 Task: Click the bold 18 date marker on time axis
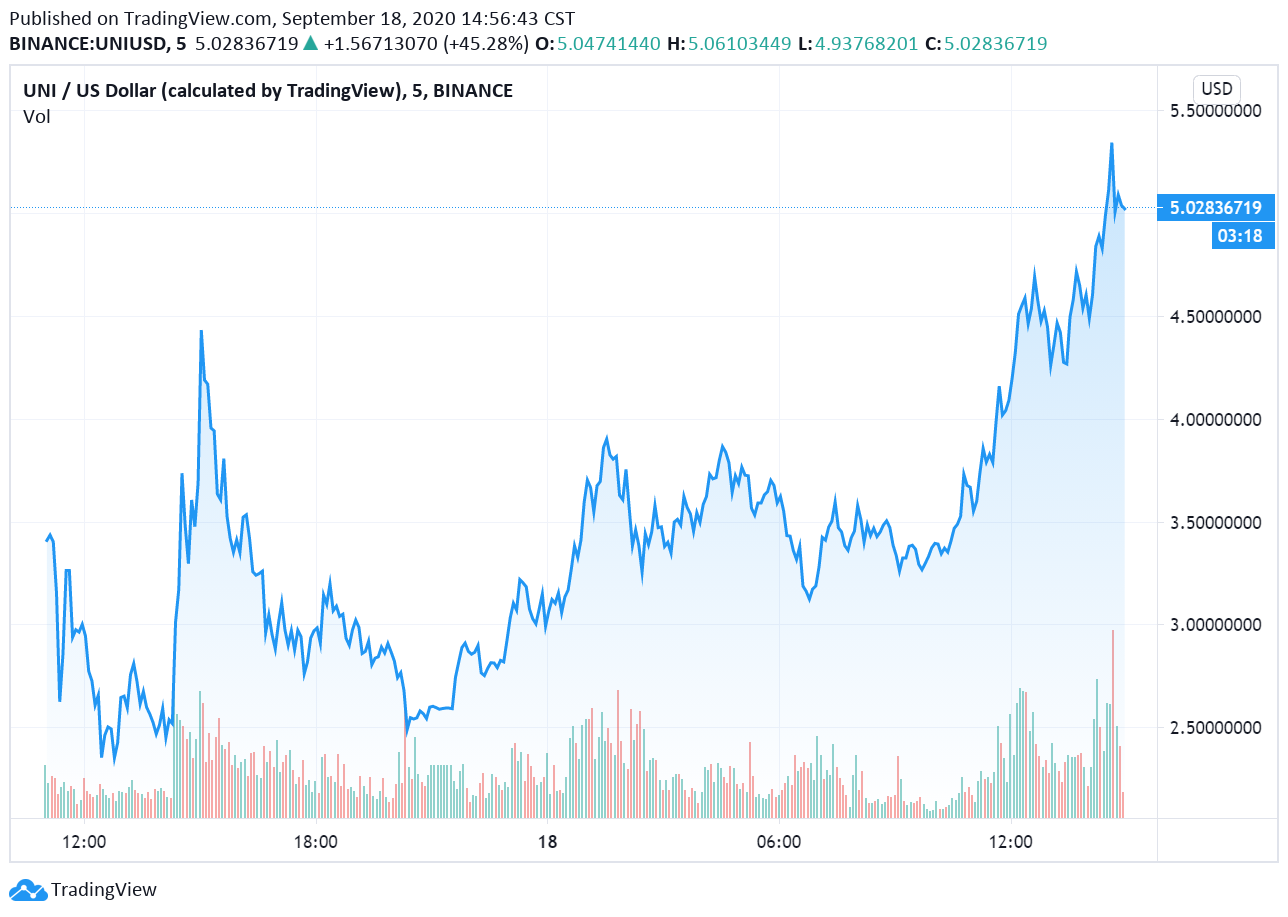click(547, 842)
